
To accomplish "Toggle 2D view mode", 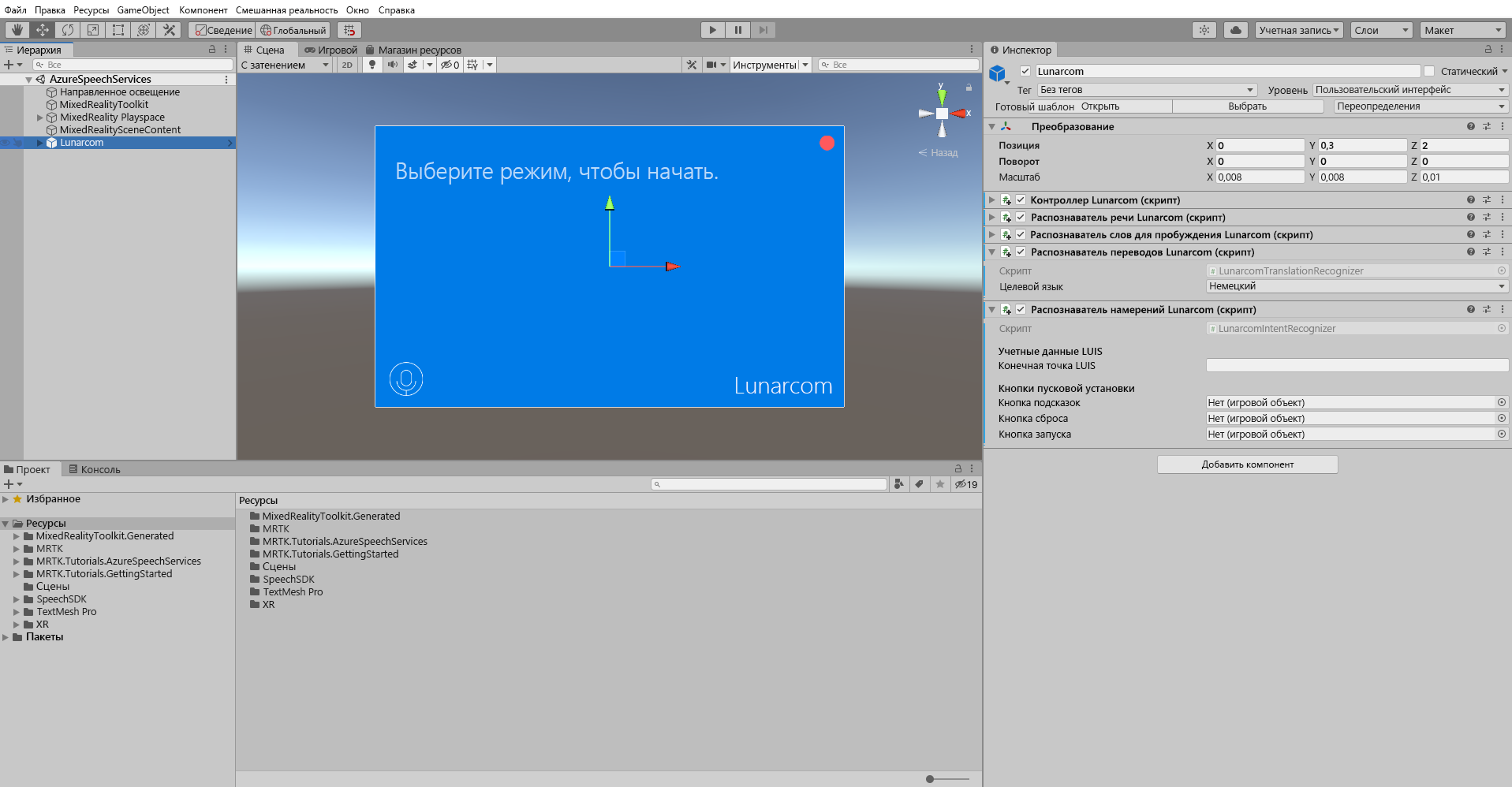I will (347, 65).
